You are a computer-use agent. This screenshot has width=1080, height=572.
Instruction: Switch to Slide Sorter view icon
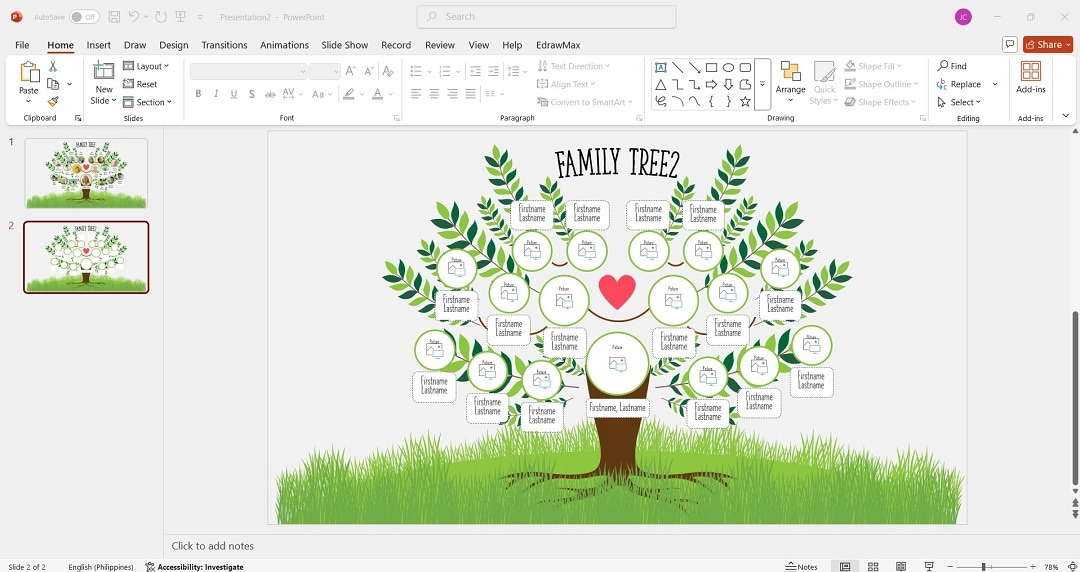point(873,566)
